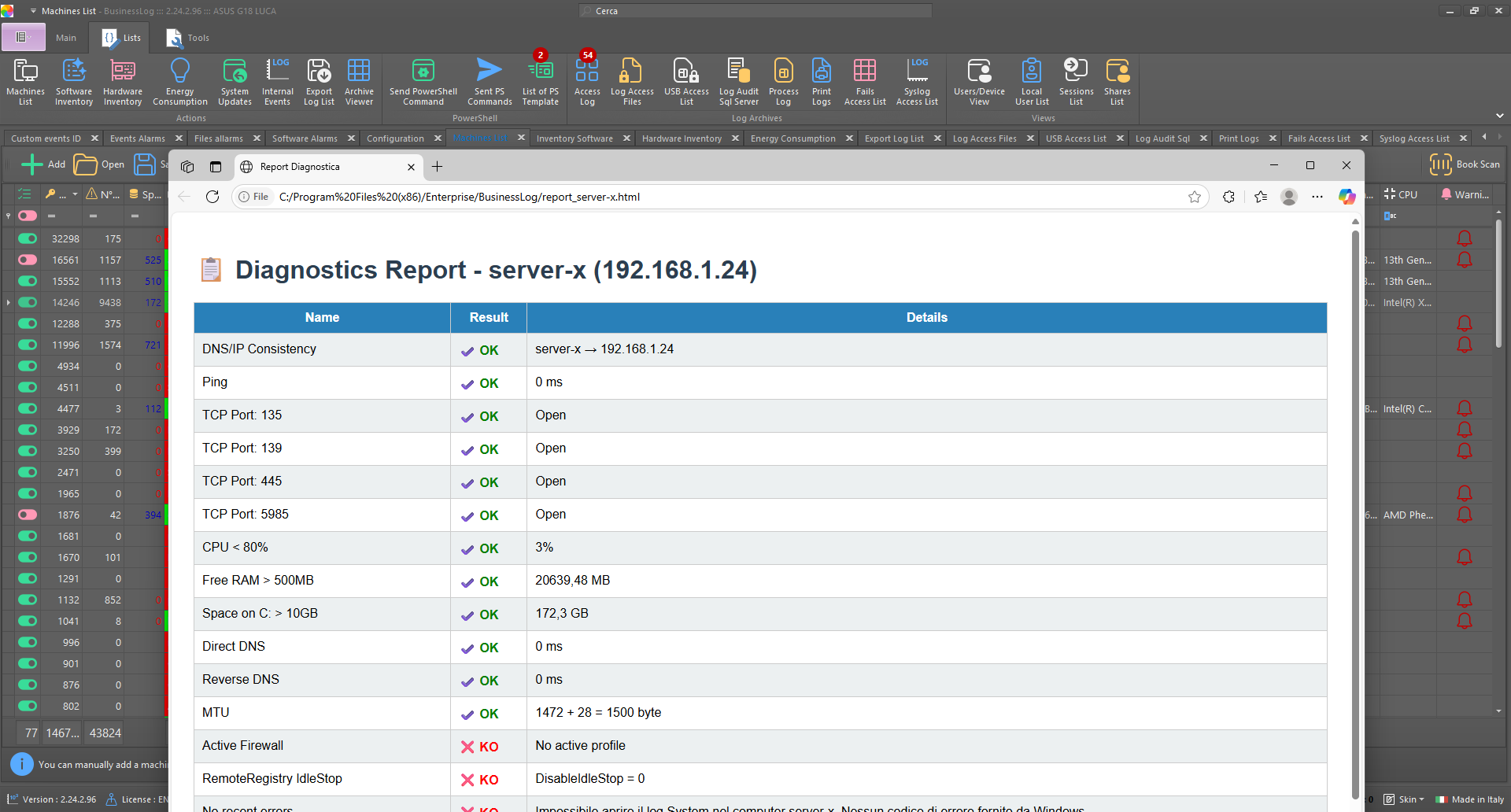Expand the ribbon collapse chevron

1499,116
